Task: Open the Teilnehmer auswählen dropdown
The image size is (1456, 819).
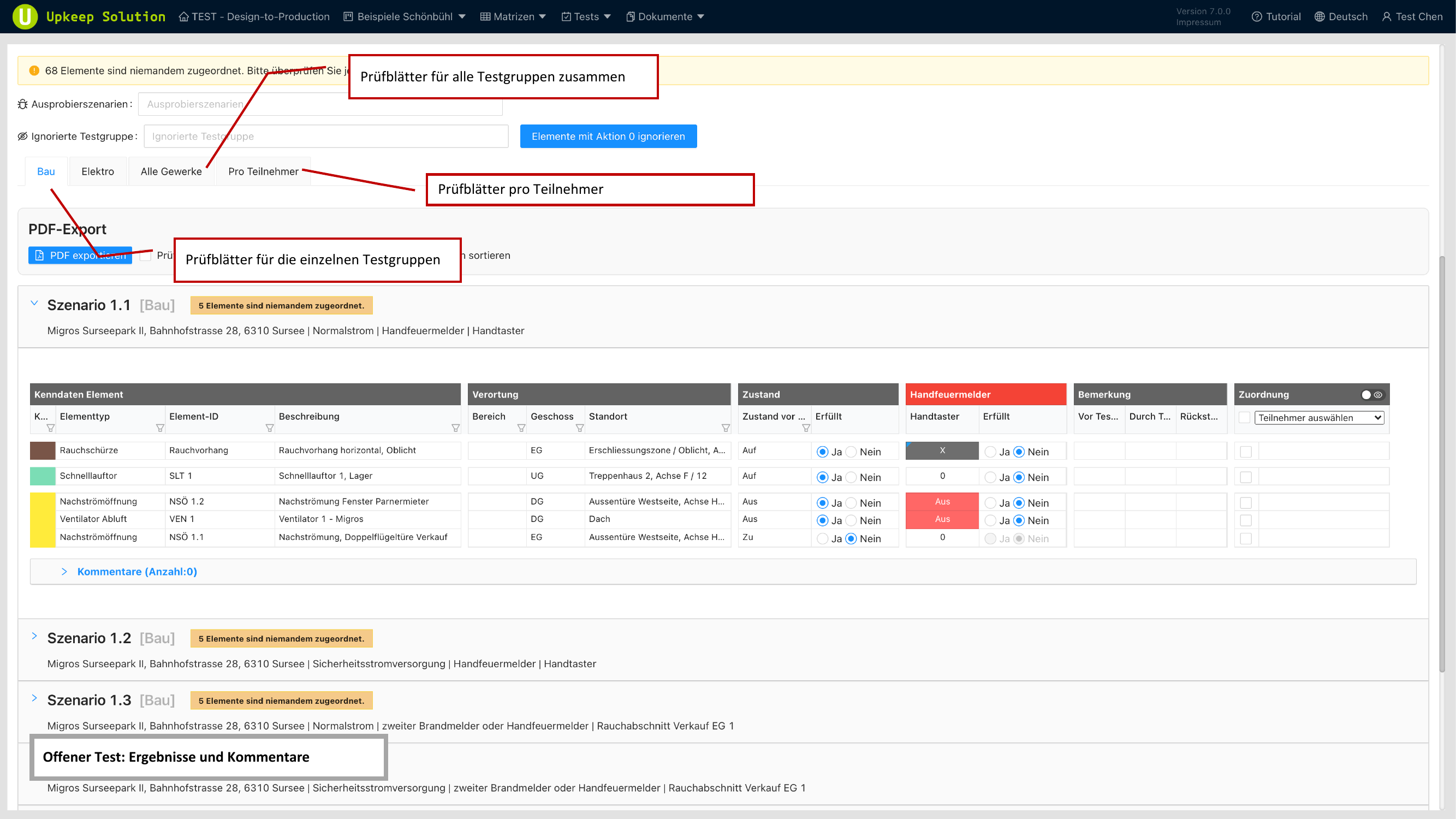Action: coord(1318,418)
